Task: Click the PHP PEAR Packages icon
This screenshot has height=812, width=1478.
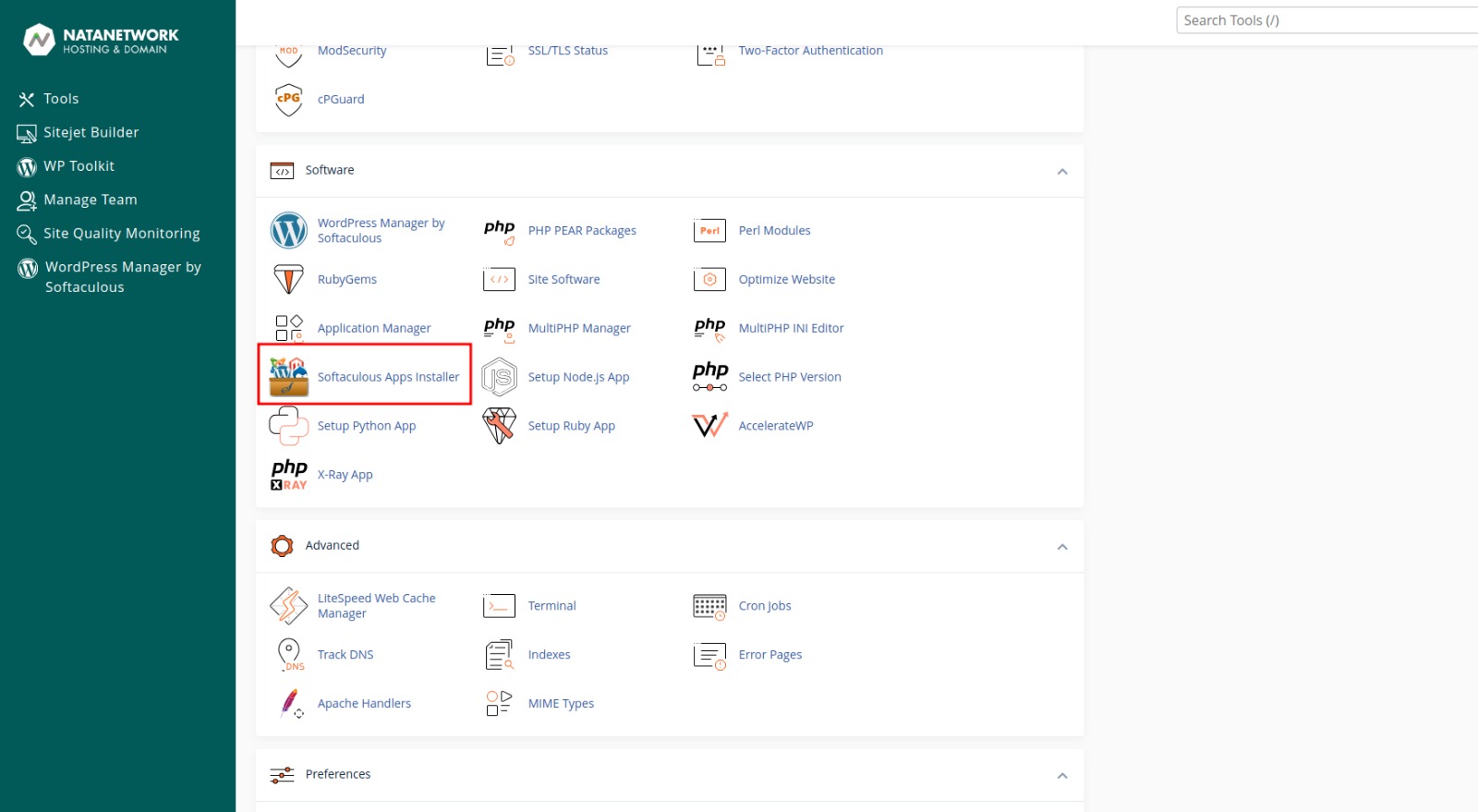Action: (x=499, y=231)
